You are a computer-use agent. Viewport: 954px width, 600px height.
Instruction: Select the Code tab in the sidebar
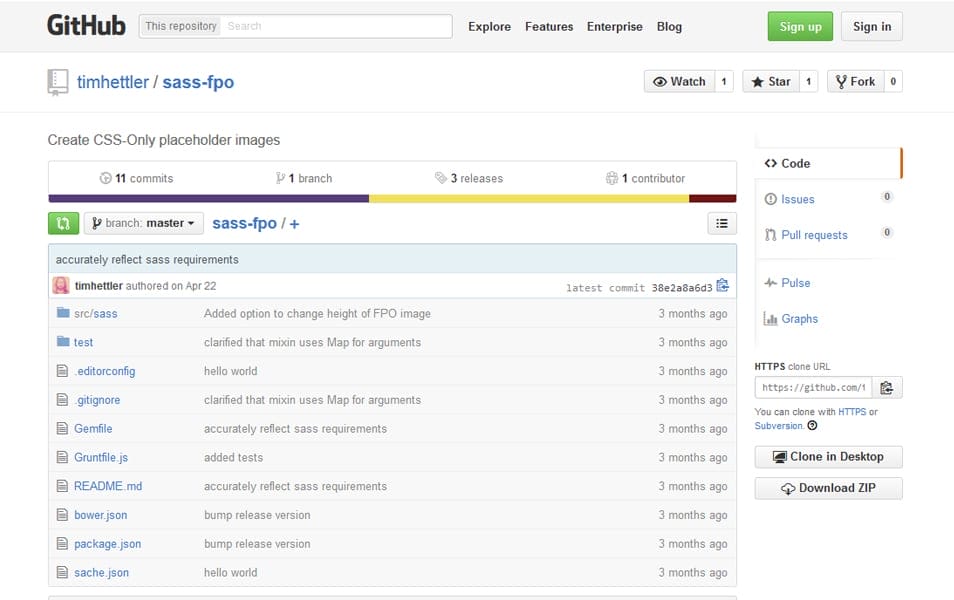[789, 163]
